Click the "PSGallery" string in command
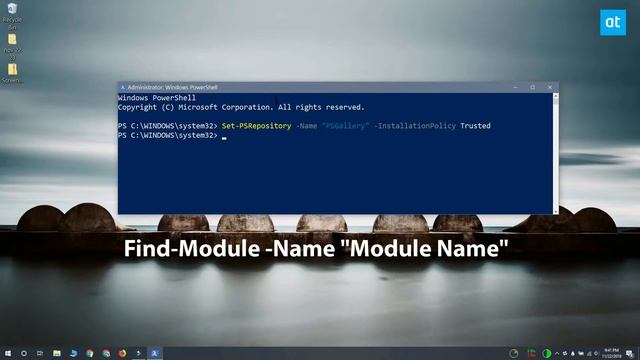Image resolution: width=640 pixels, height=360 pixels. (x=345, y=126)
